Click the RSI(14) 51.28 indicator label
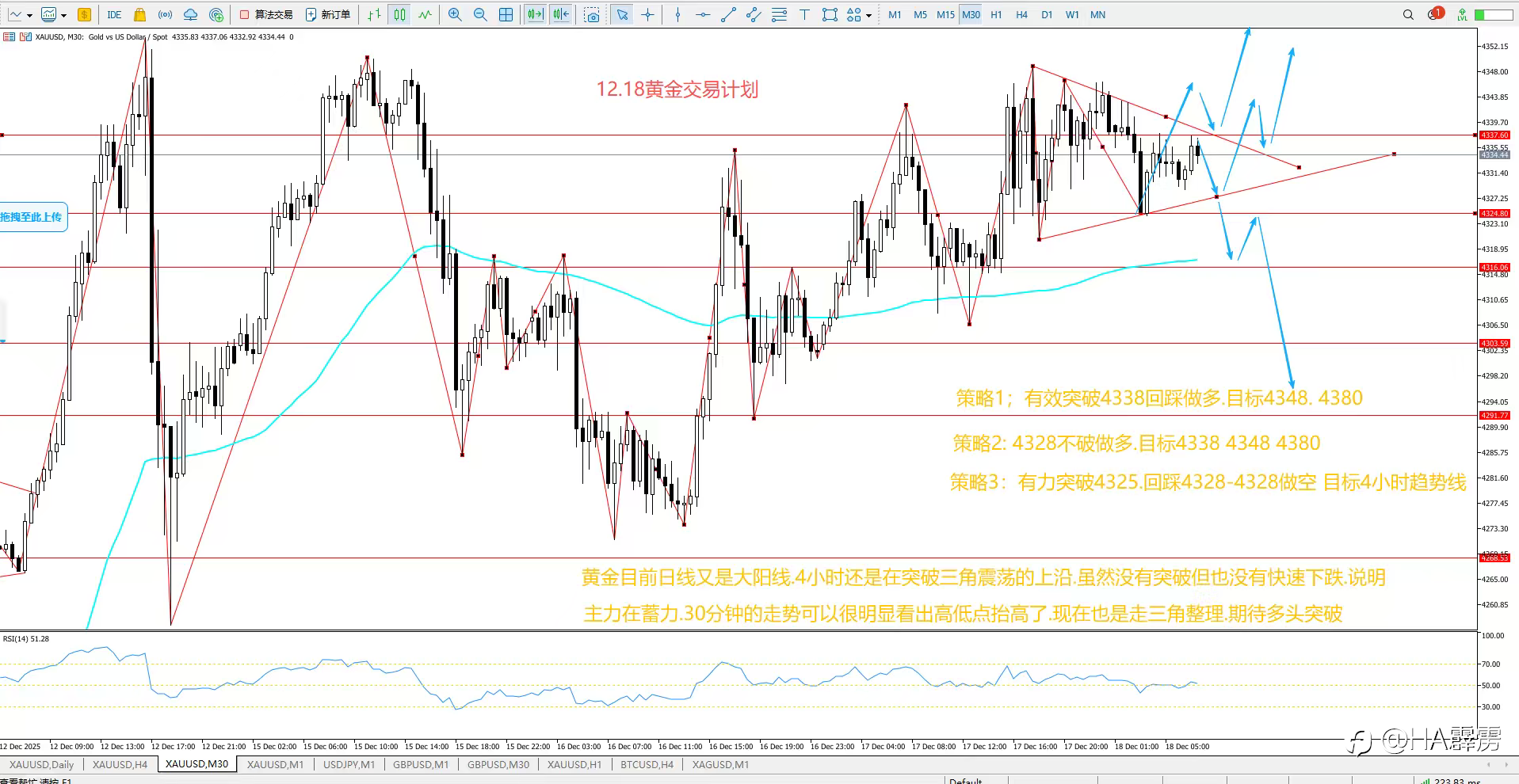Viewport: 1519px width, 784px height. [x=26, y=638]
